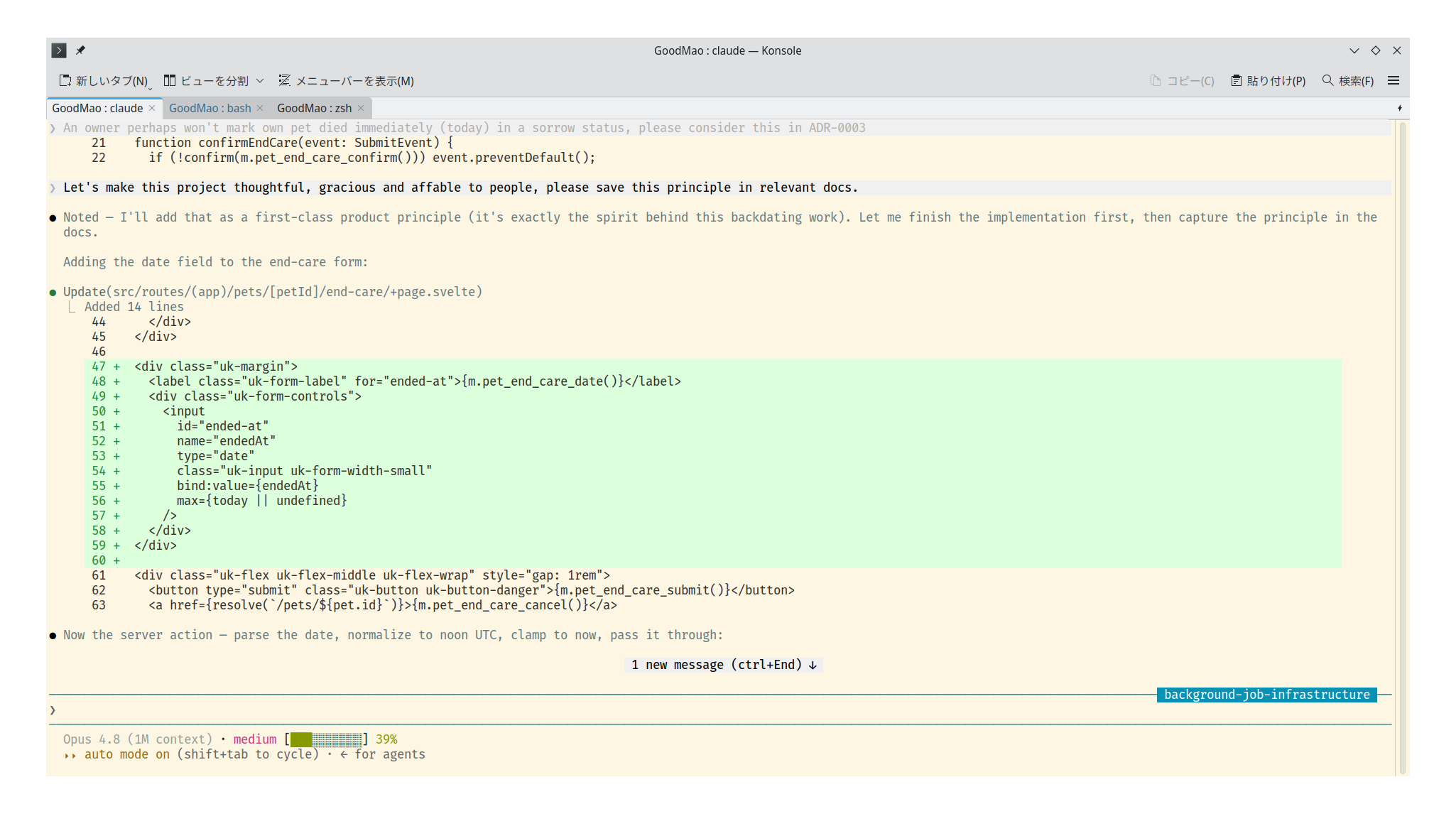This screenshot has width=1456, height=831.
Task: Click the 39% context usage text
Action: 386,739
